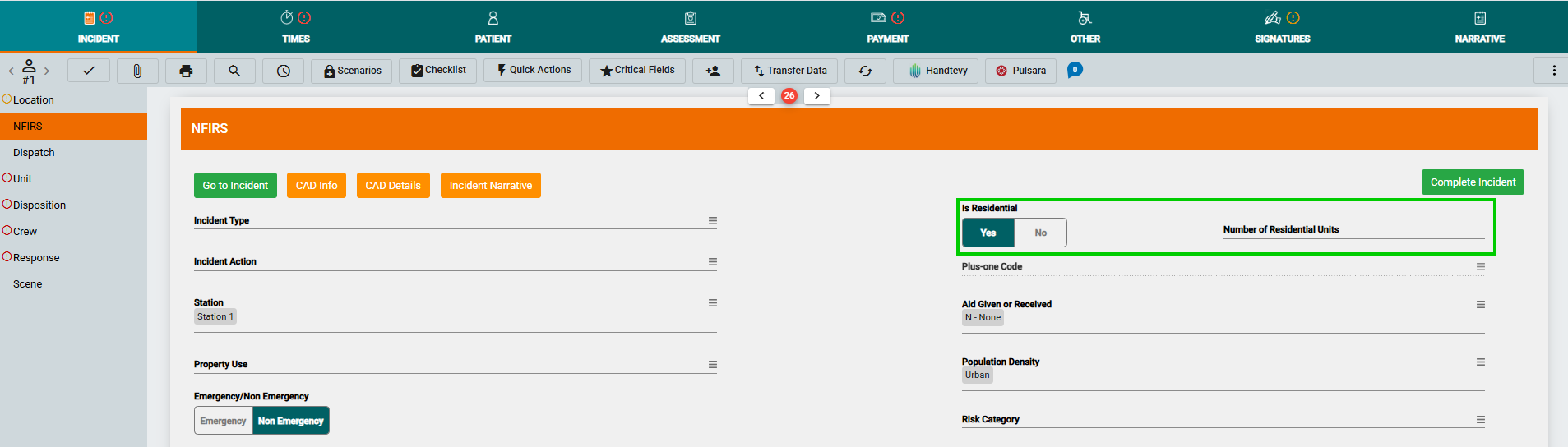Open the Narrative tab
Image resolution: width=1568 pixels, height=447 pixels.
(1479, 27)
